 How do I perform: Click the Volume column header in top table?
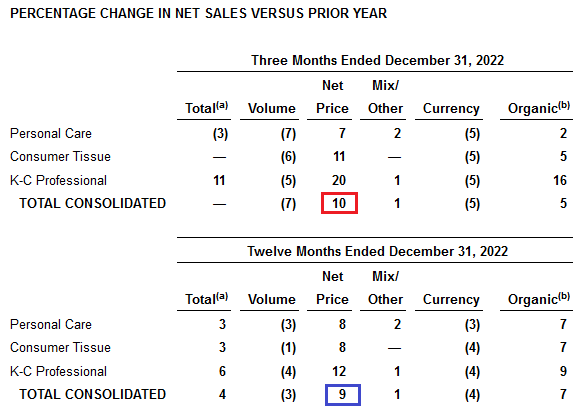pyautogui.click(x=272, y=109)
